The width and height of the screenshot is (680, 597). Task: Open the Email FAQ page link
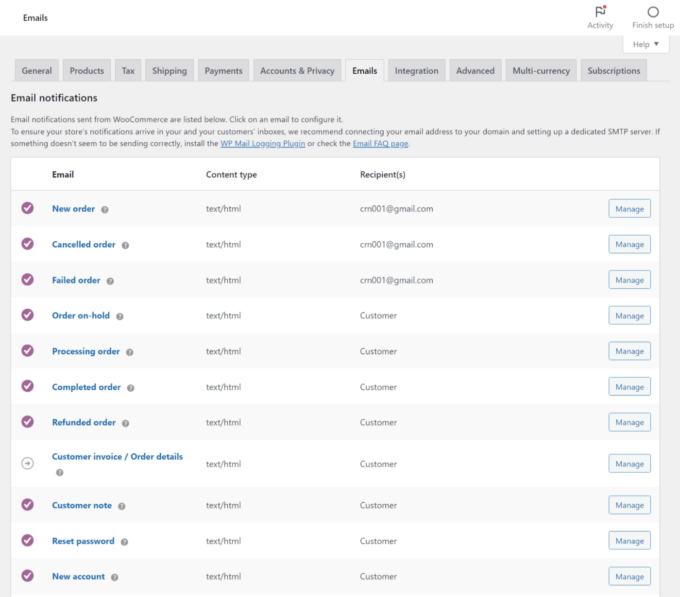380,144
